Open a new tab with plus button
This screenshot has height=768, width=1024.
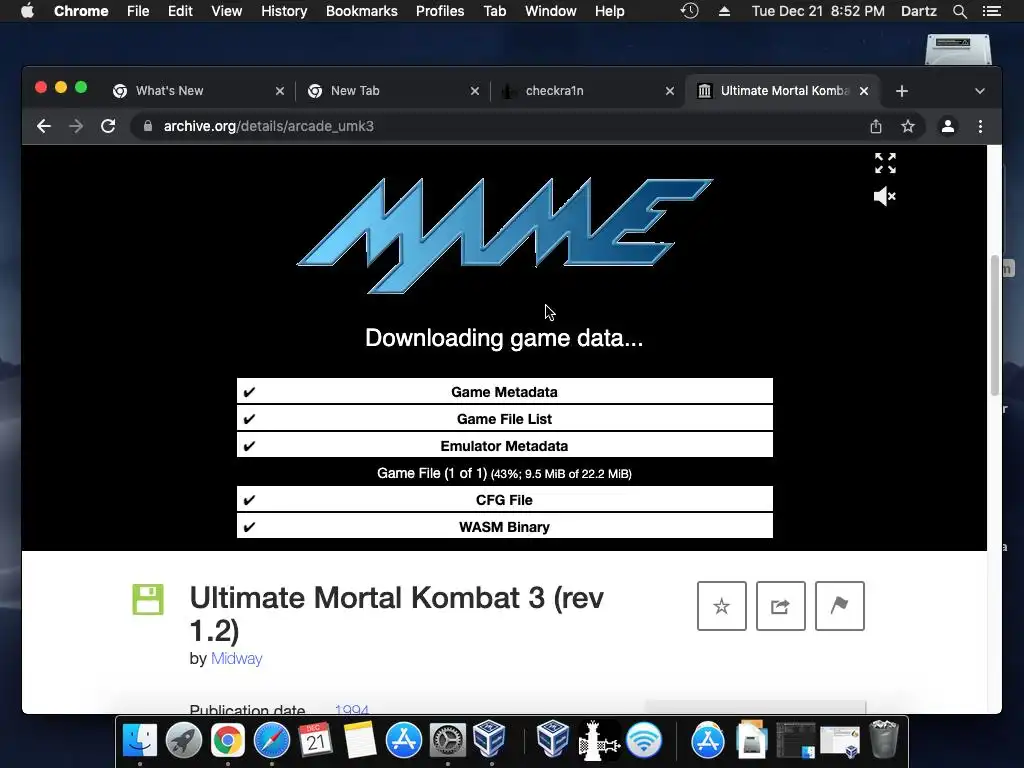pyautogui.click(x=902, y=91)
